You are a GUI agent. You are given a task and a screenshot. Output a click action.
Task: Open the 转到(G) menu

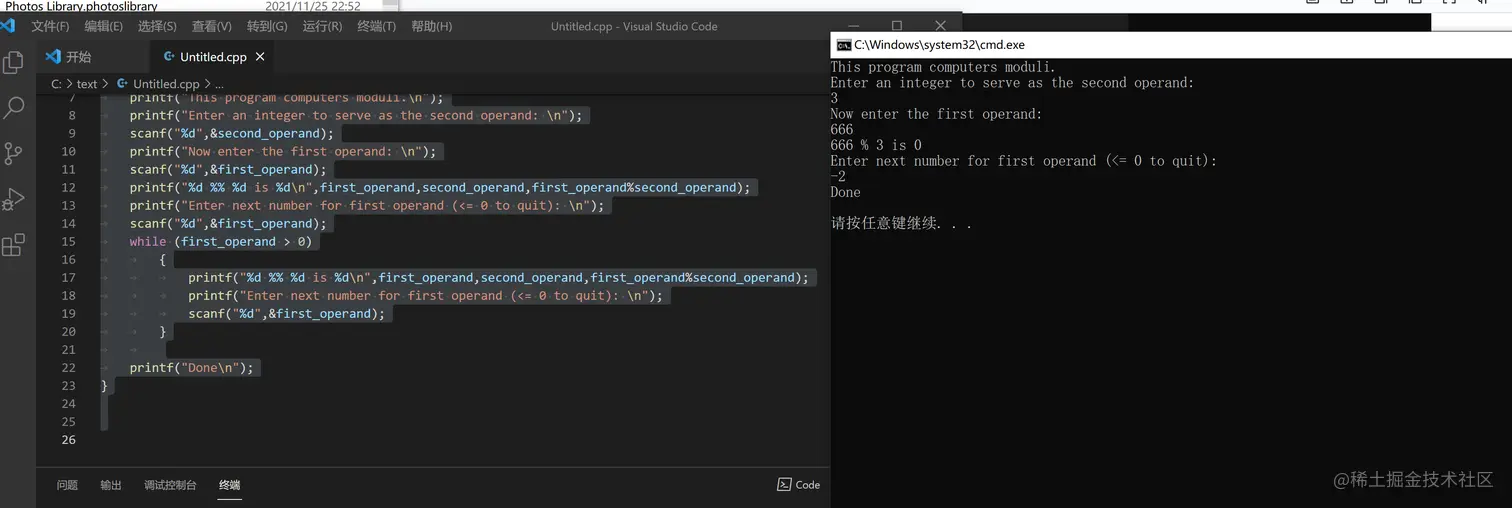point(267,26)
